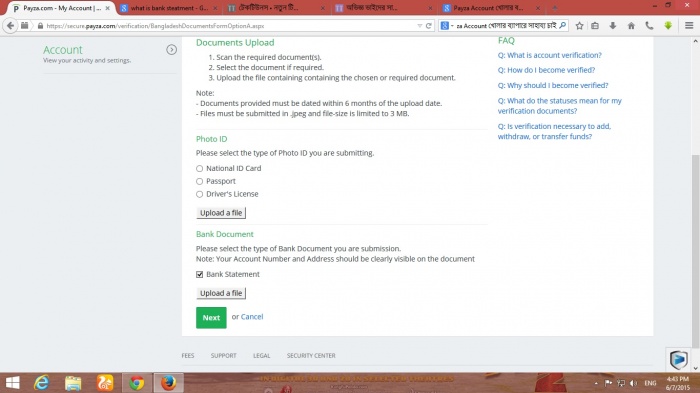Click the browser back arrow button

pos(10,26)
